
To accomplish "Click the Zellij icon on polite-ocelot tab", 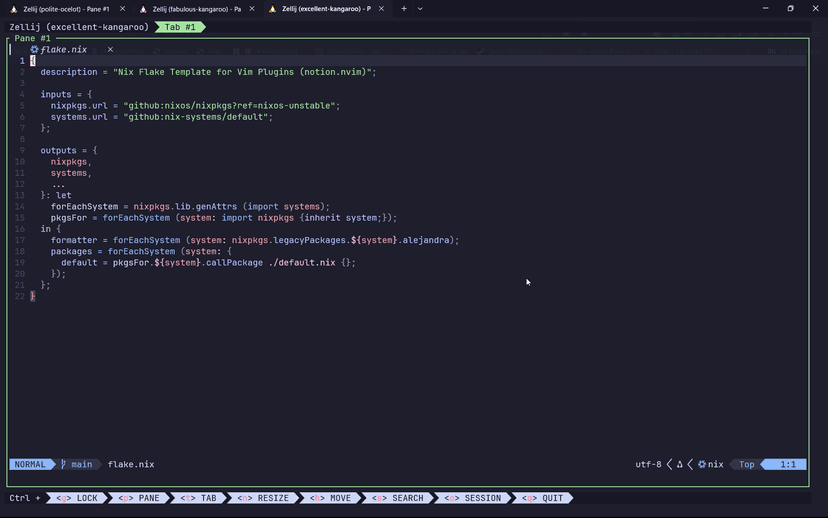I will point(15,8).
